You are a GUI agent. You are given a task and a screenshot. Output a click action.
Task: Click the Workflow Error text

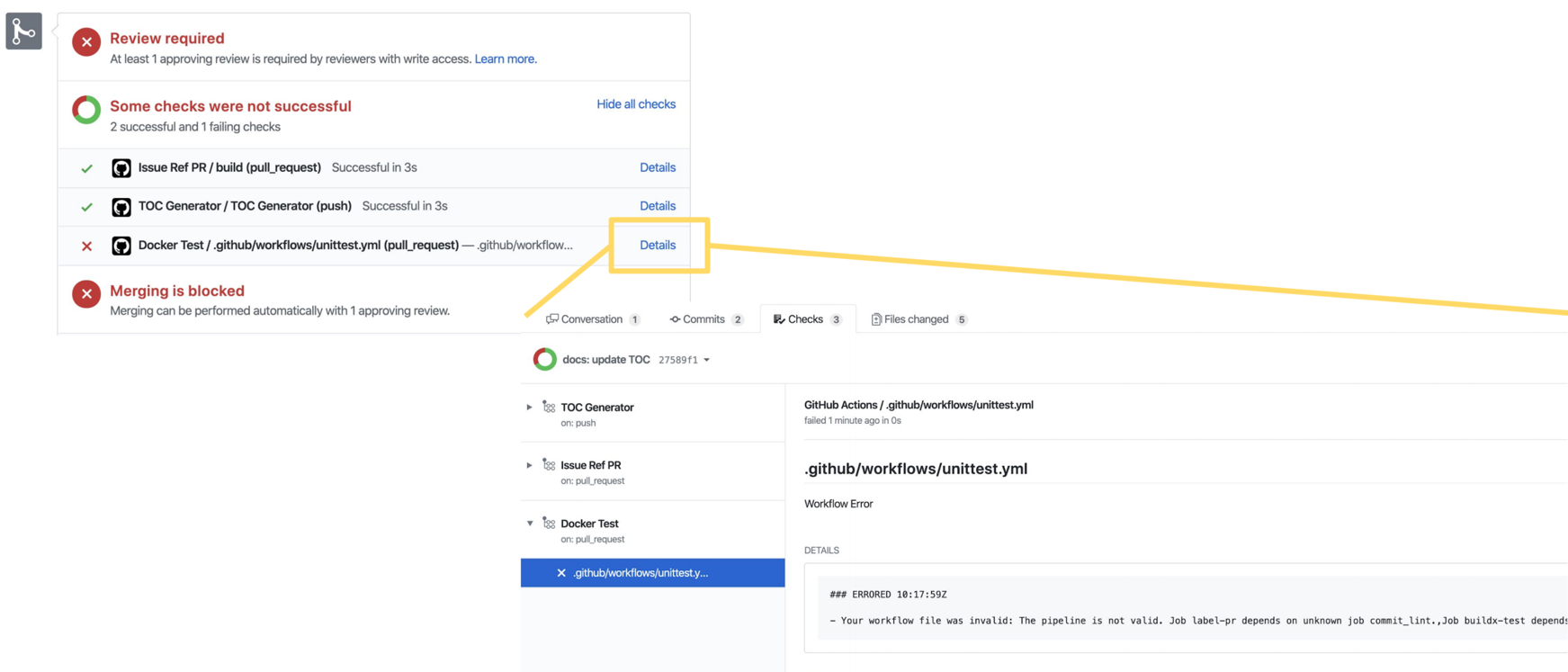pos(838,505)
